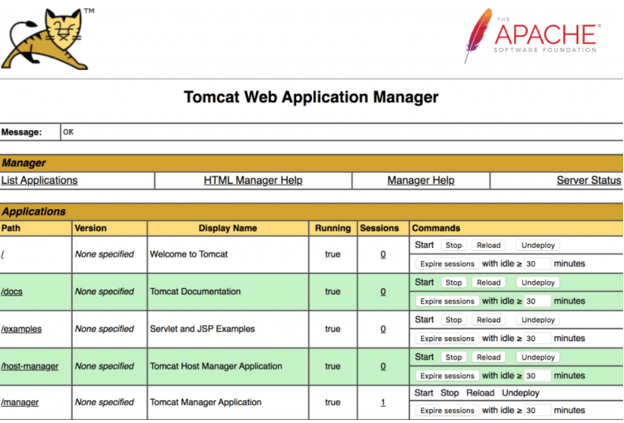Click the 'Path' column header
624x423 pixels.
click(x=11, y=228)
